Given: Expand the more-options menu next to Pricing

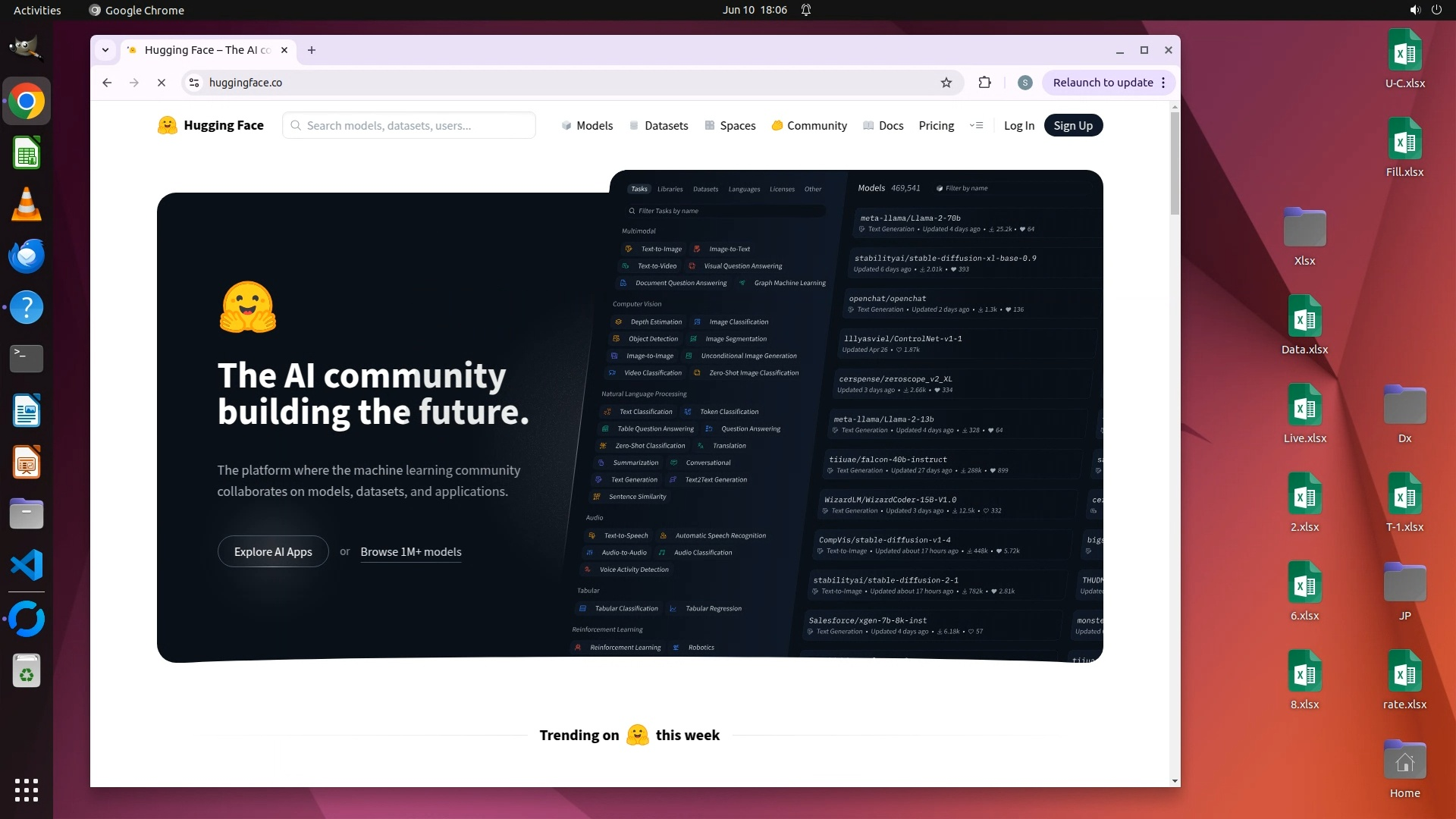Looking at the screenshot, I should [x=976, y=125].
